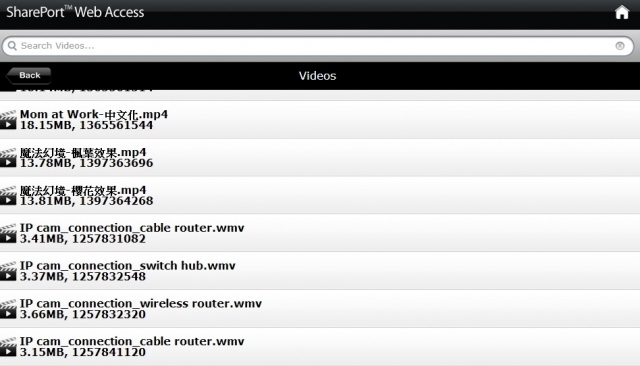Select details 3.15MB, 1257841120
Screen dimensions: 640x366
pyautogui.click(x=83, y=353)
